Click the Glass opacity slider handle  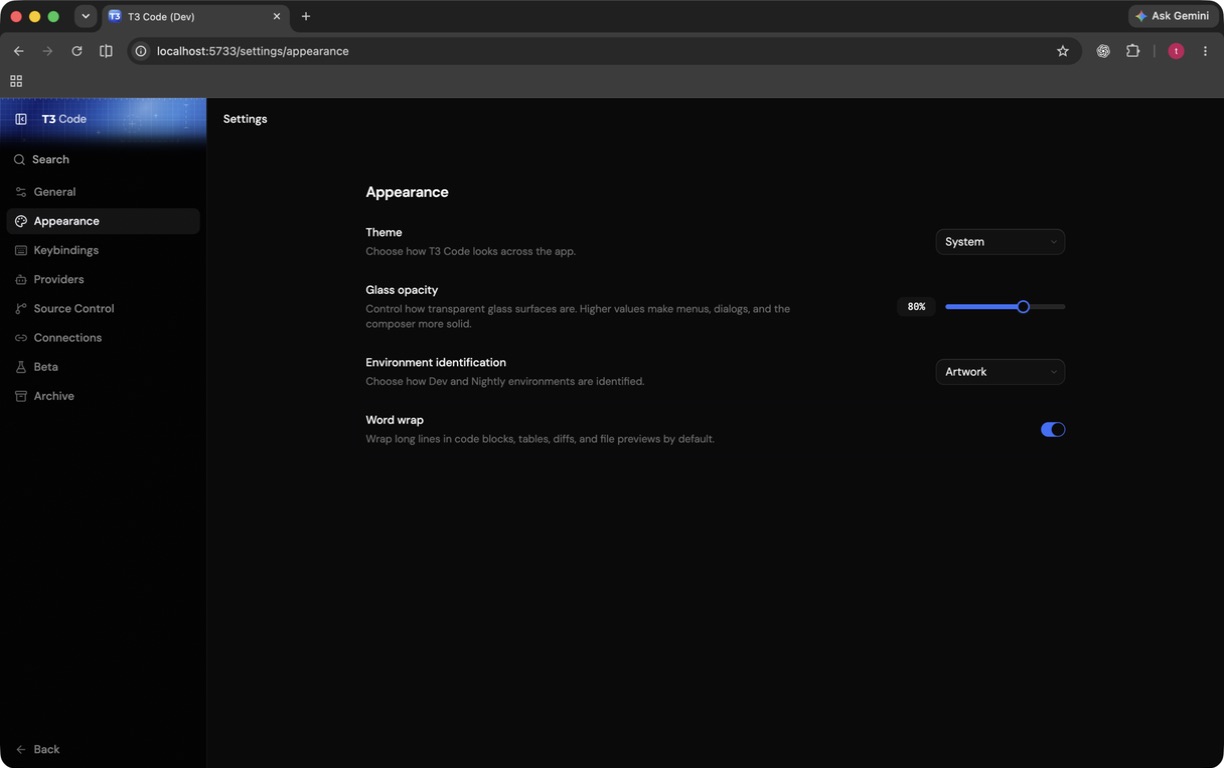coord(1023,307)
